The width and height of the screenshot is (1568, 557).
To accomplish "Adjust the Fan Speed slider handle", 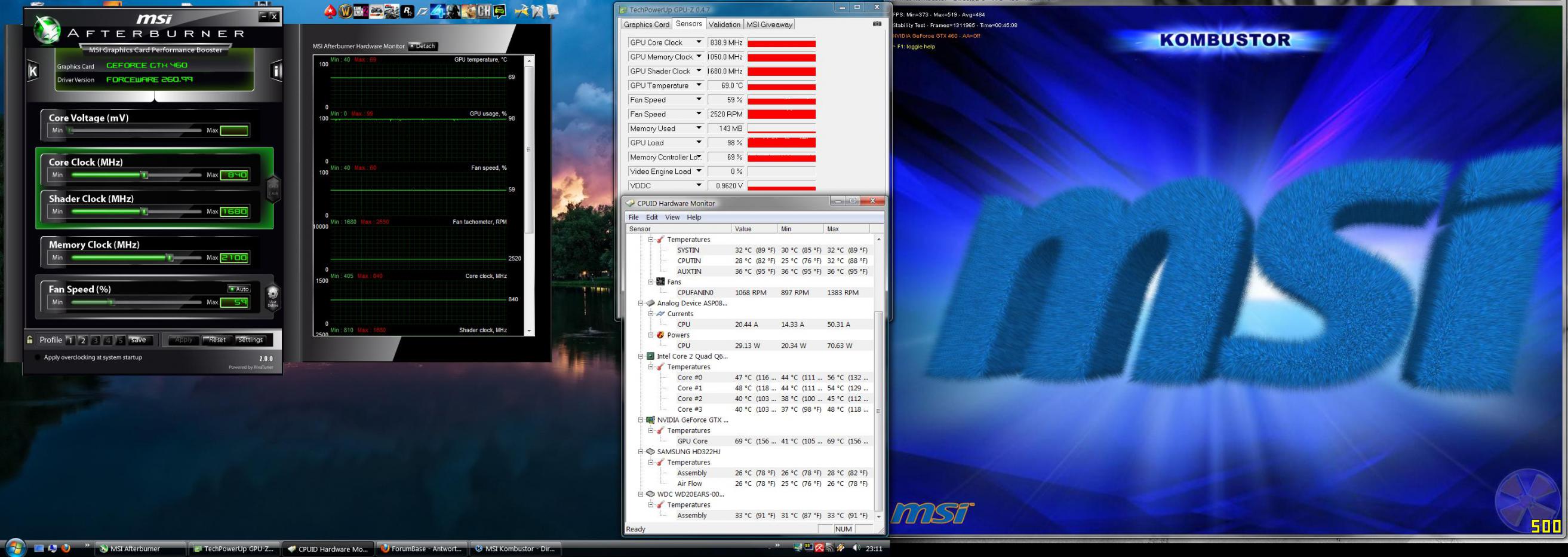I will pos(111,302).
